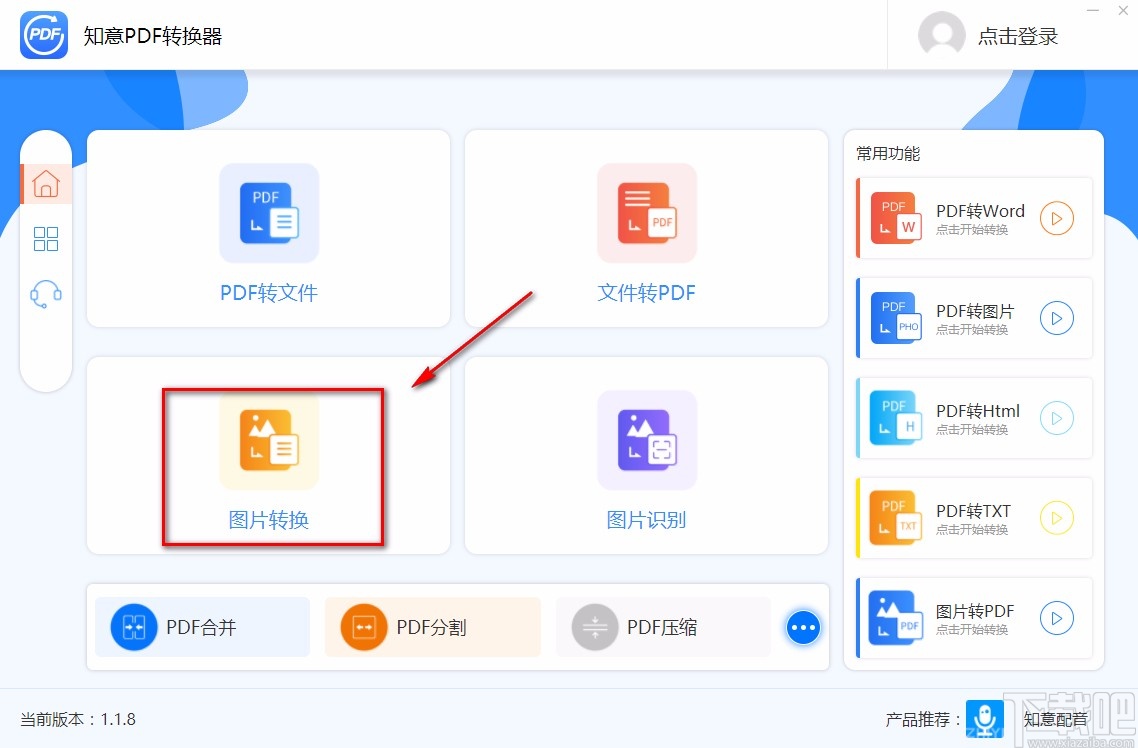1138x748 pixels.
Task: Expand more tools via the blue ellipsis button
Action: coord(803,626)
